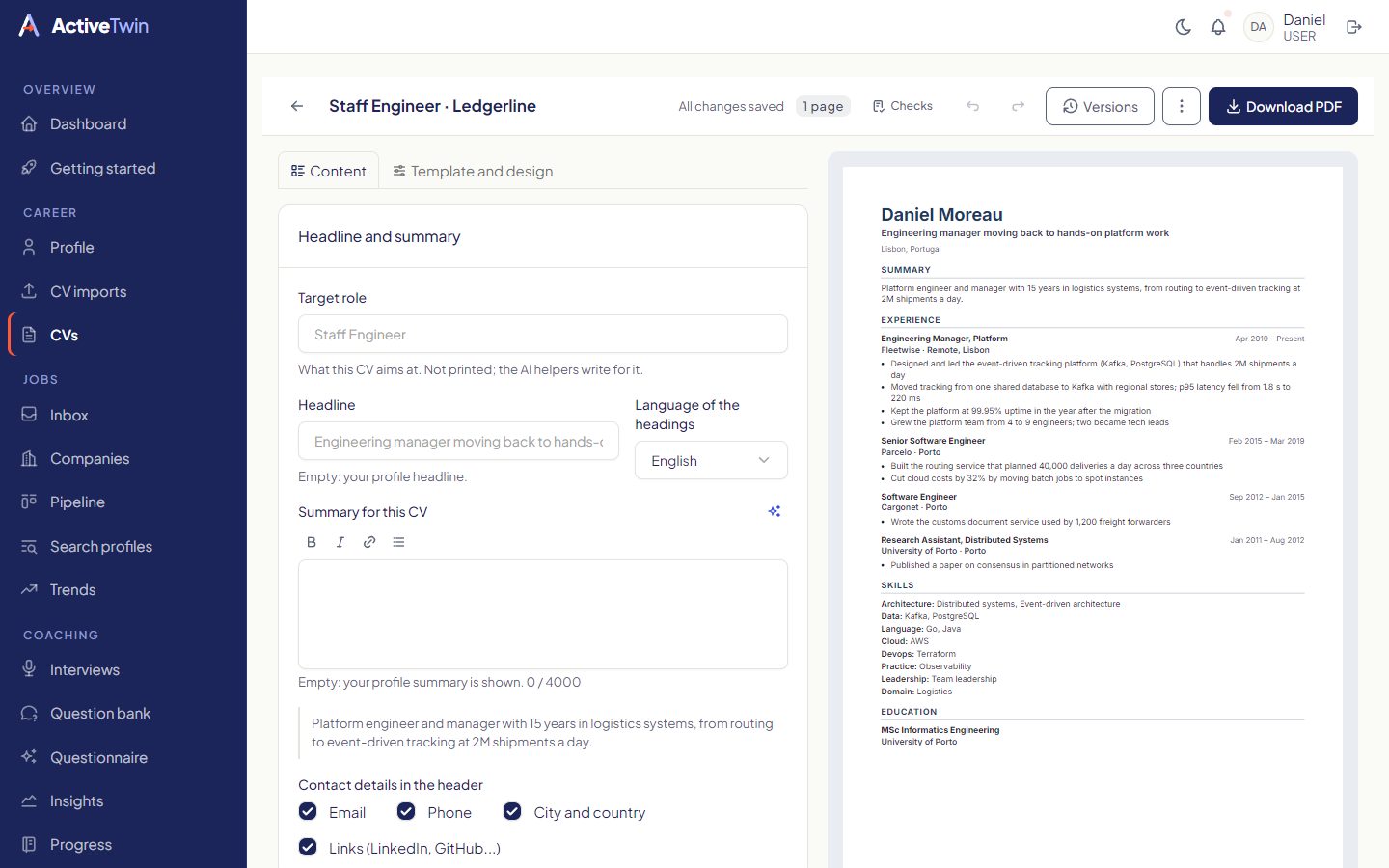This screenshot has width=1389, height=868.
Task: Uncheck the Email contact checkbox
Action: [x=308, y=812]
